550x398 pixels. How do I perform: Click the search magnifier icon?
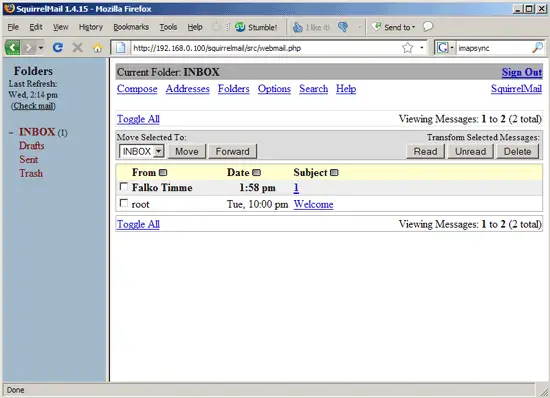537,48
